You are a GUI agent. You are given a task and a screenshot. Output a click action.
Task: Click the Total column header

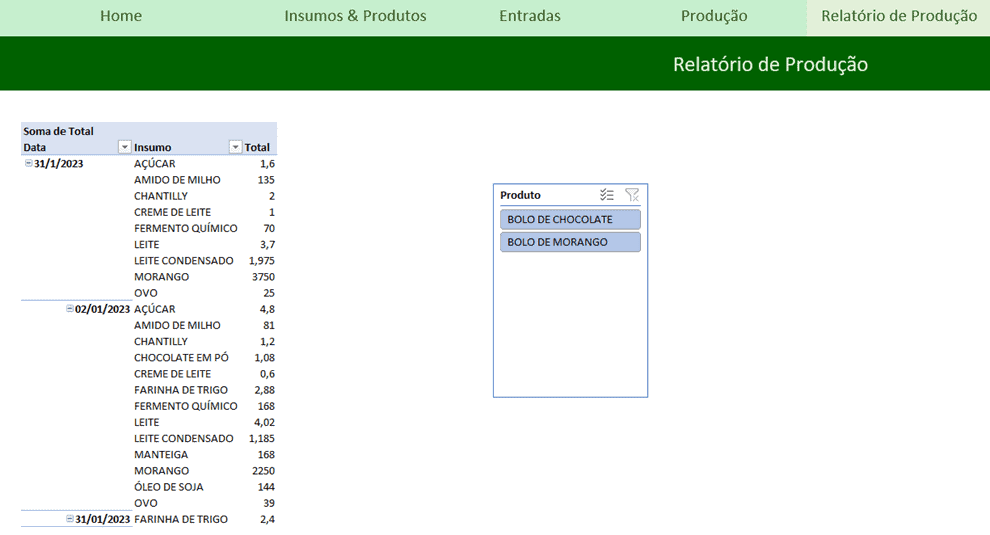[x=258, y=147]
